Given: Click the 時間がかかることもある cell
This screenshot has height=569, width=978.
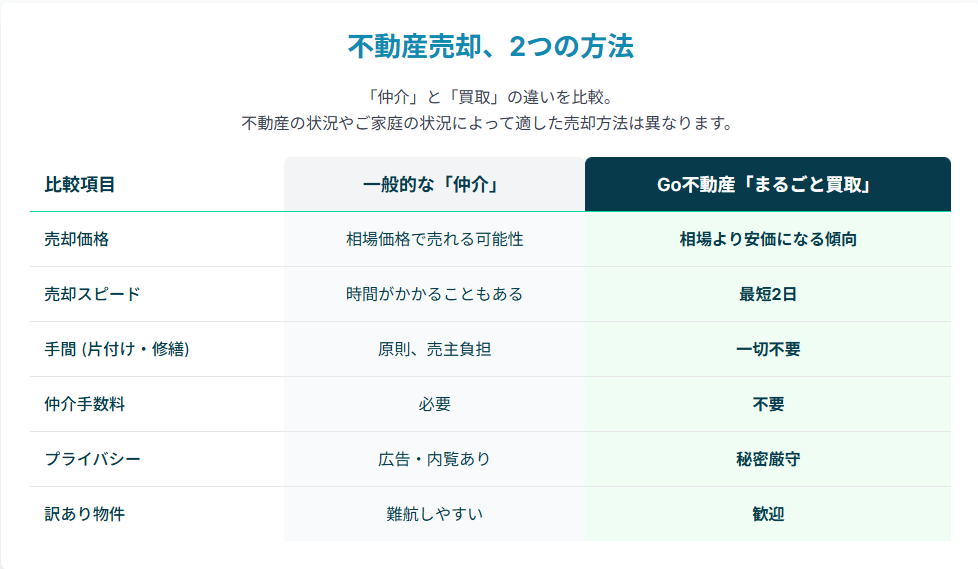Looking at the screenshot, I should pos(434,295).
